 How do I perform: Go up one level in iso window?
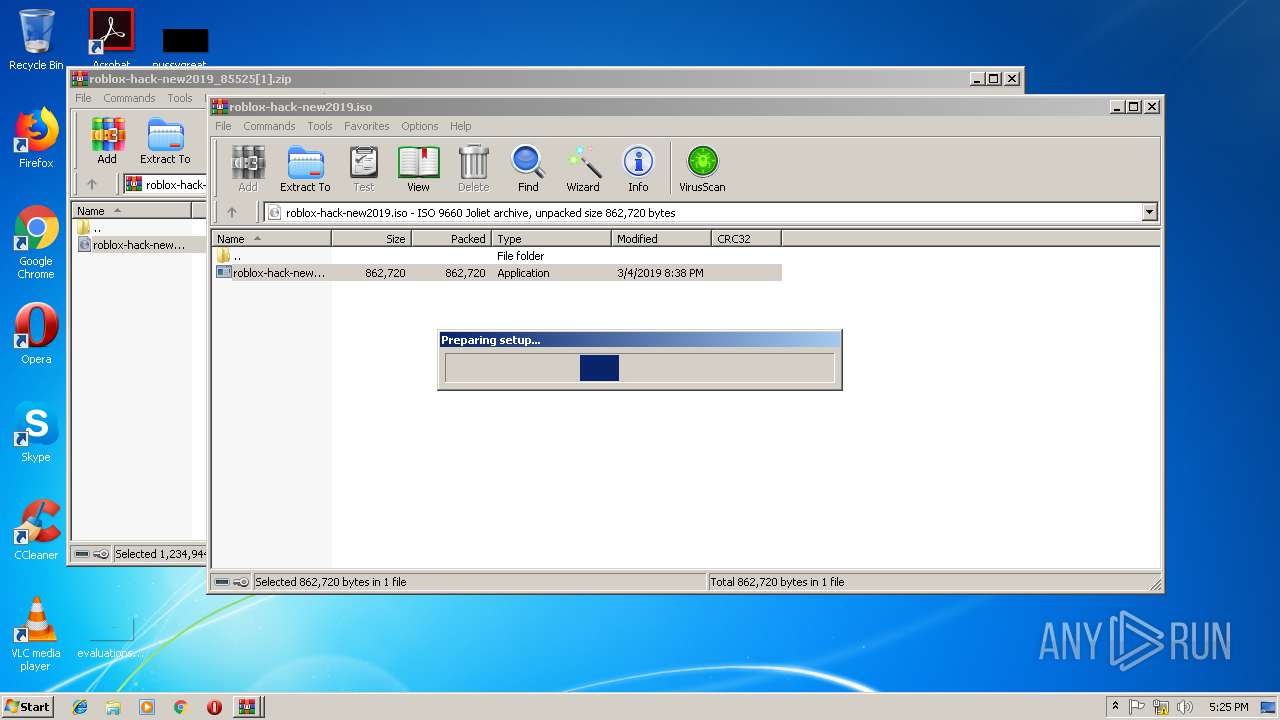point(232,212)
